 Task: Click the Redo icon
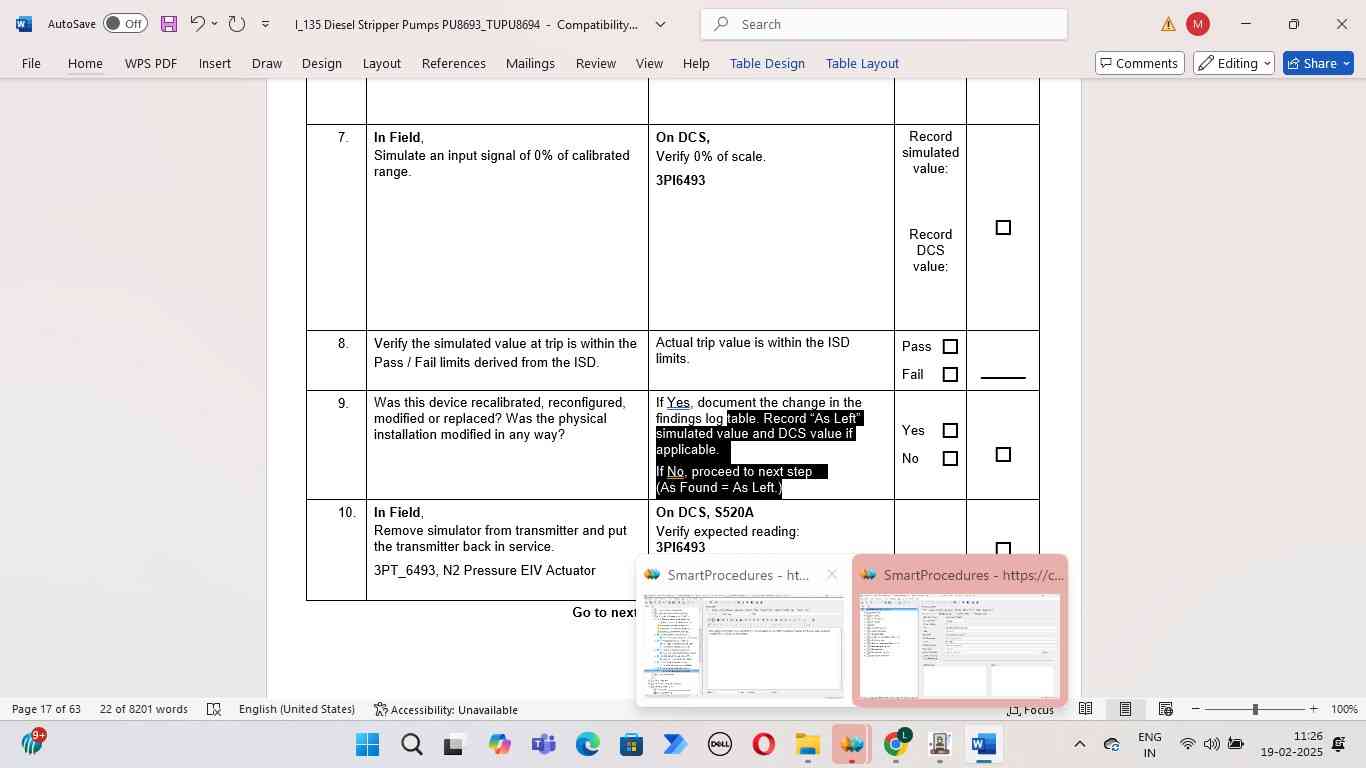[236, 23]
